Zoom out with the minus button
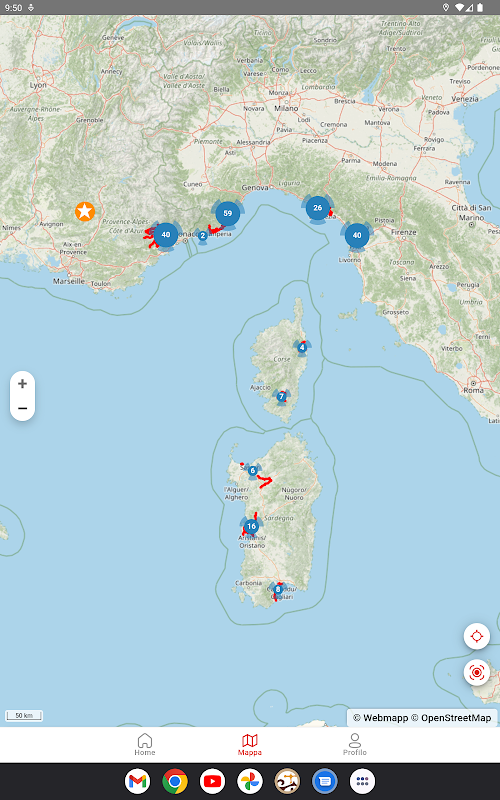 (x=22, y=408)
